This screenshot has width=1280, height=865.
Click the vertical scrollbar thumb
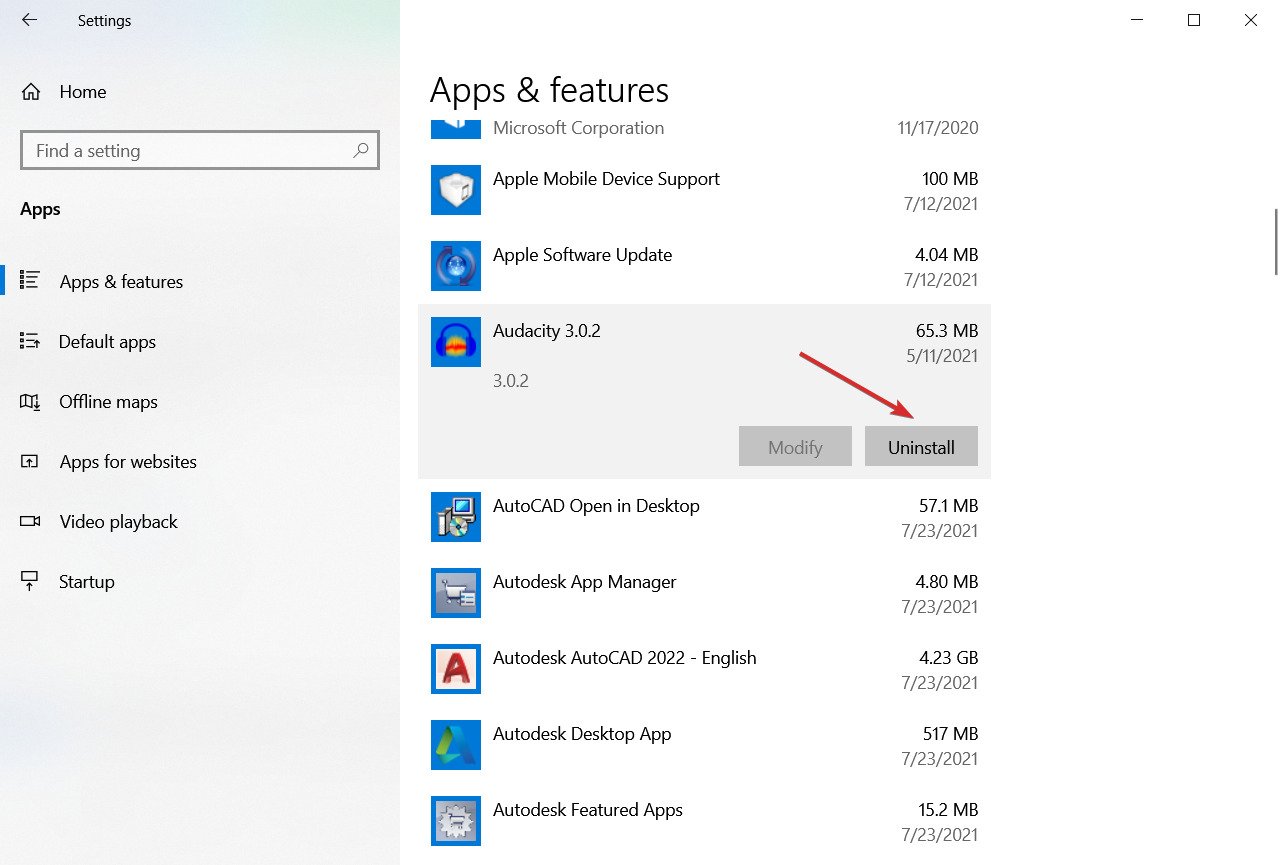1275,241
